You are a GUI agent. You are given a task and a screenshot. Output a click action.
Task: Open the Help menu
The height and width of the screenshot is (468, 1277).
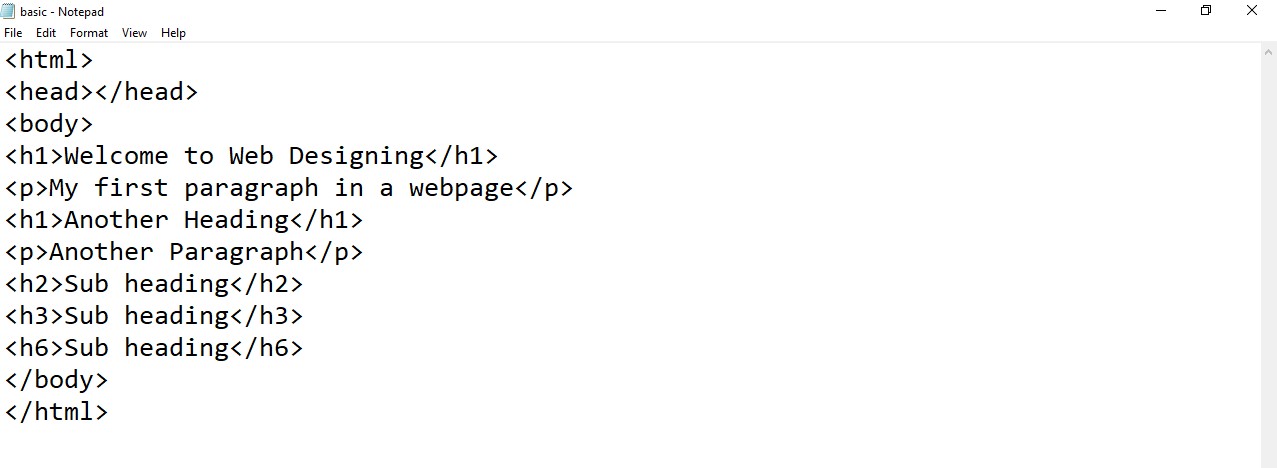[173, 33]
